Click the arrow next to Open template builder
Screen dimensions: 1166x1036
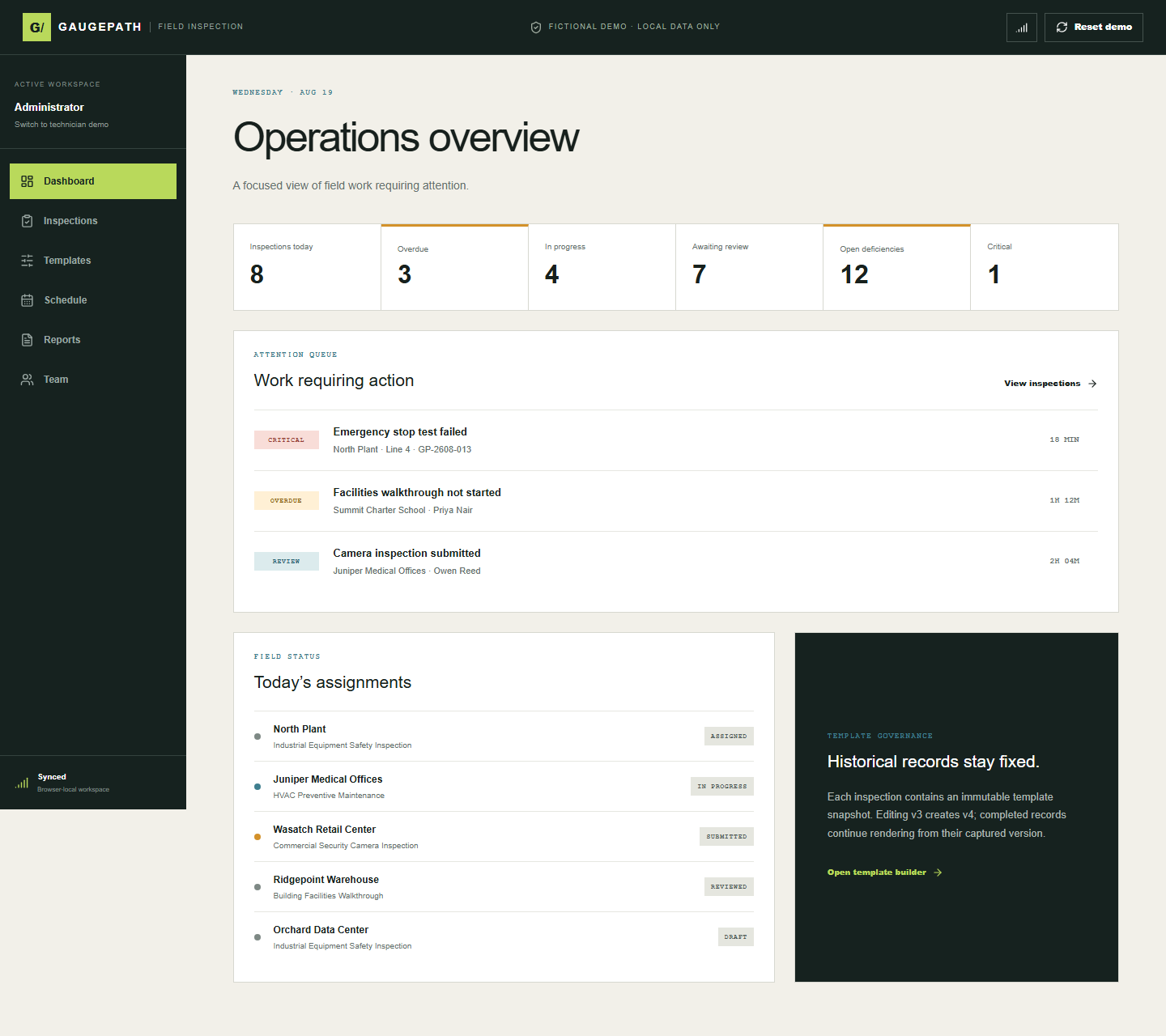point(938,873)
